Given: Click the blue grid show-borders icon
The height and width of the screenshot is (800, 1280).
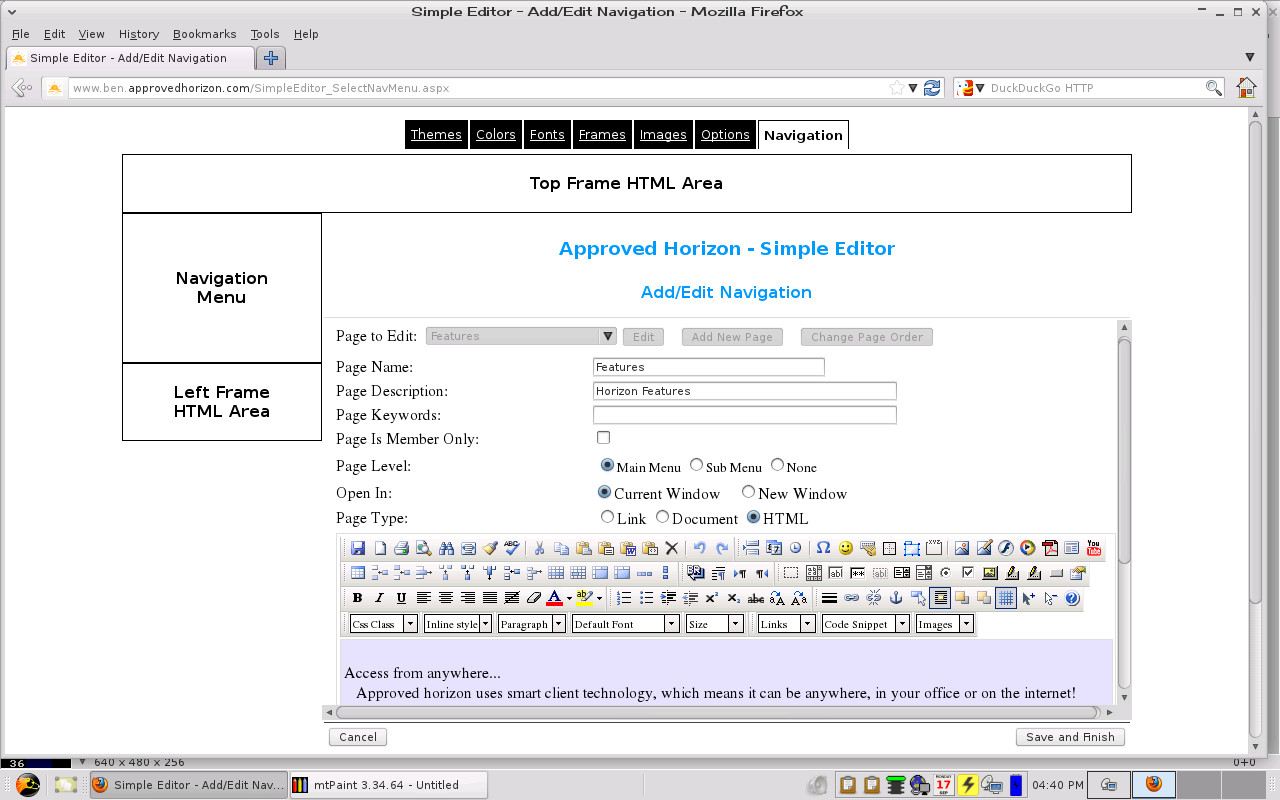Looking at the screenshot, I should point(1006,598).
